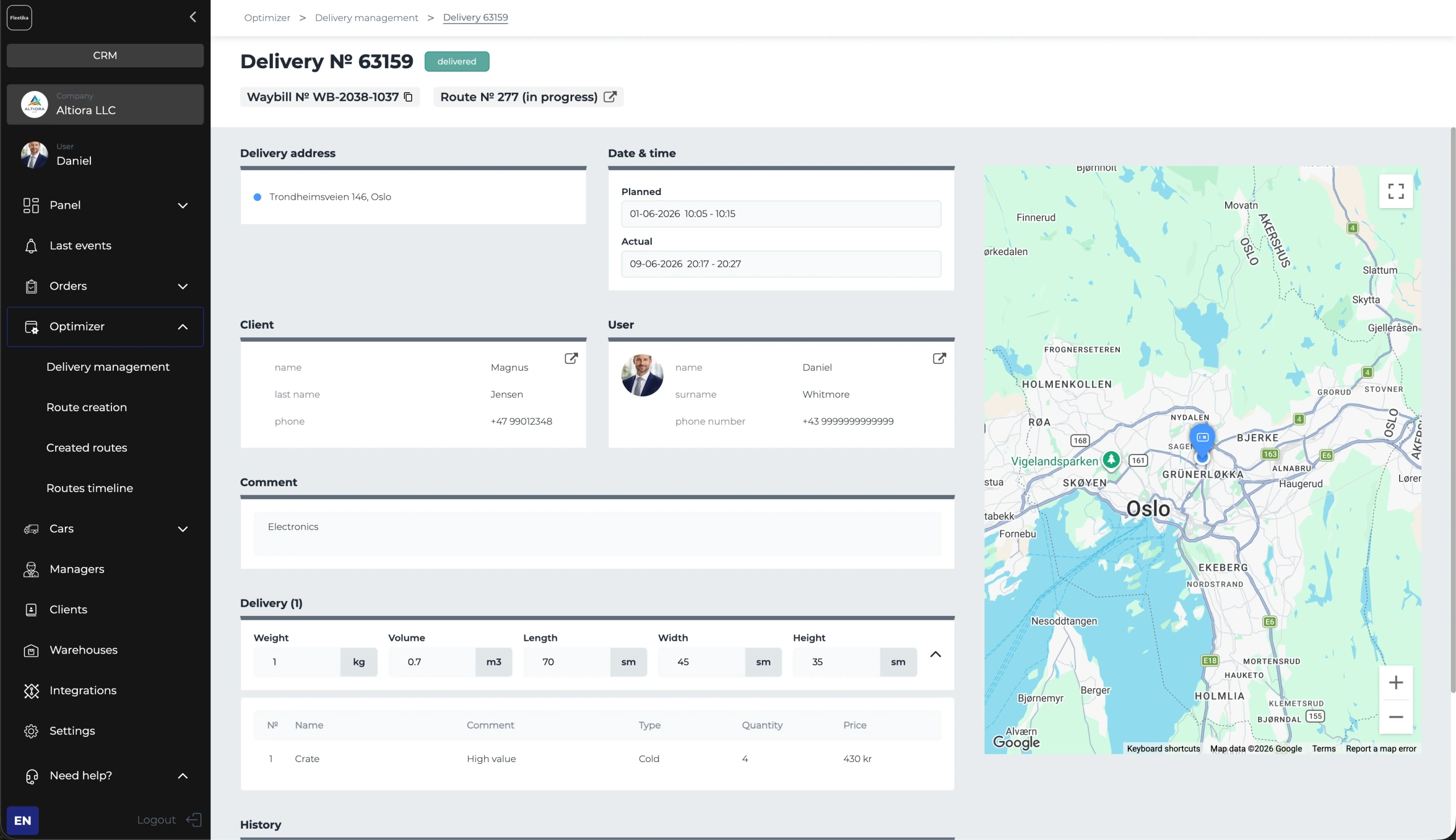Click the page's vertical scrollbar
1456x840 pixels.
coord(1453,410)
